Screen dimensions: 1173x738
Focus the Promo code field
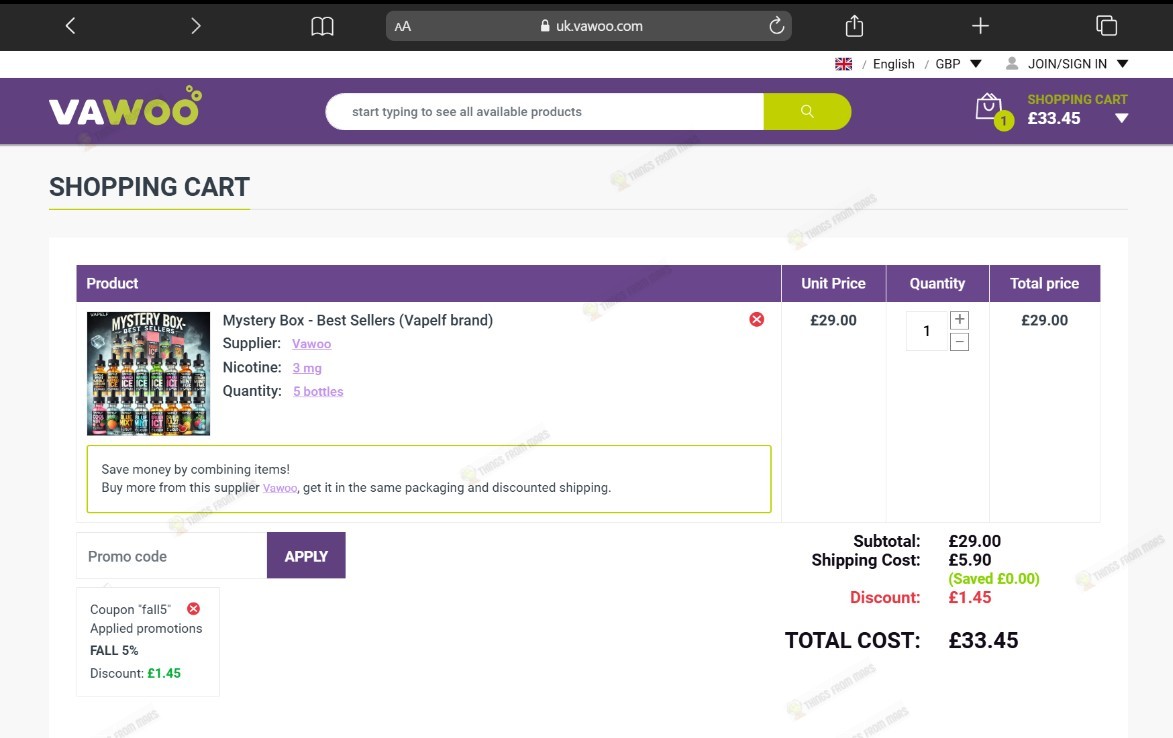tap(171, 556)
